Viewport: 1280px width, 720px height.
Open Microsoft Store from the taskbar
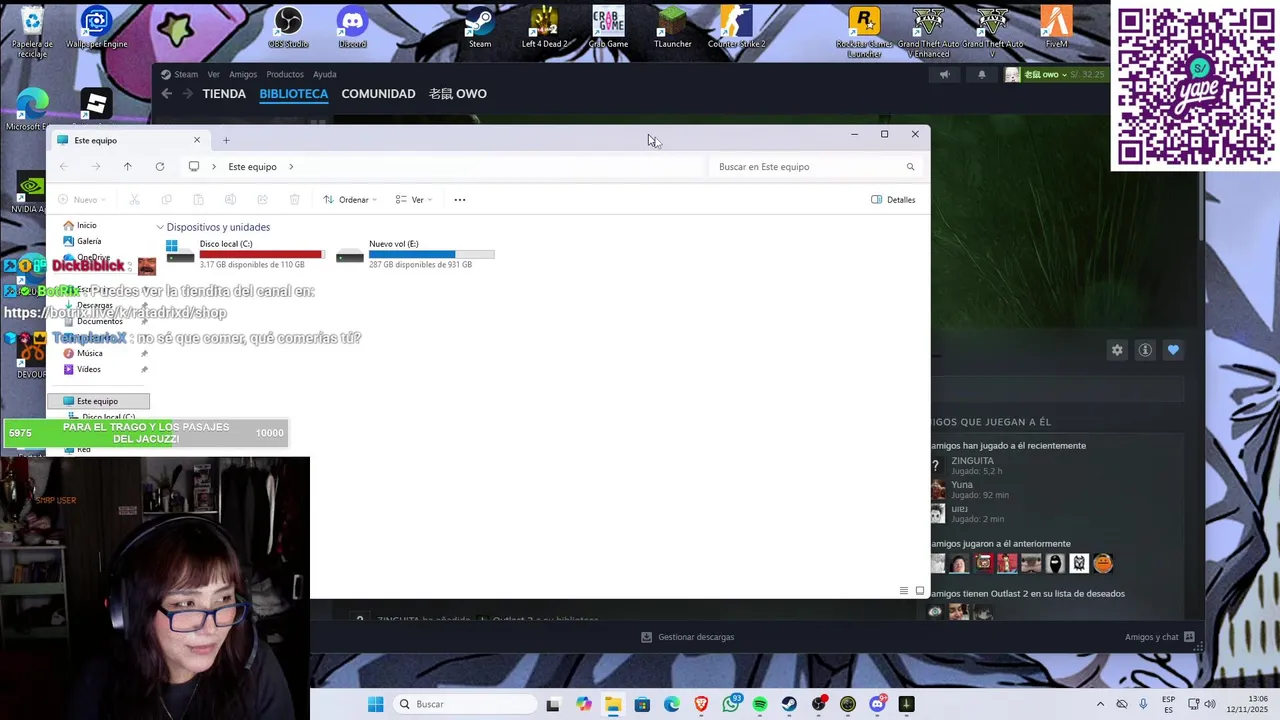click(x=642, y=704)
